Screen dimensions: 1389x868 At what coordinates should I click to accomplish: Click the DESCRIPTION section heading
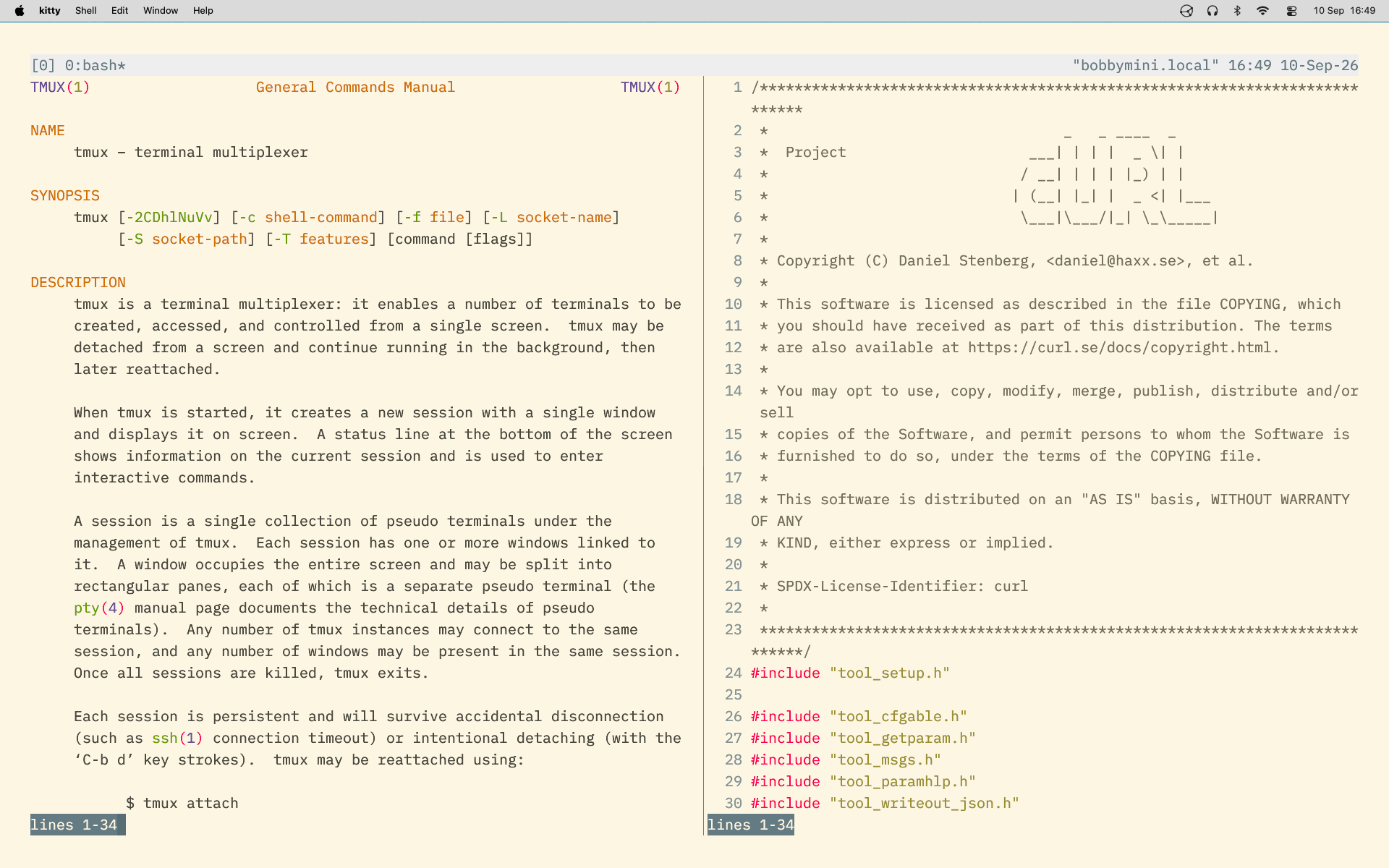coord(78,283)
